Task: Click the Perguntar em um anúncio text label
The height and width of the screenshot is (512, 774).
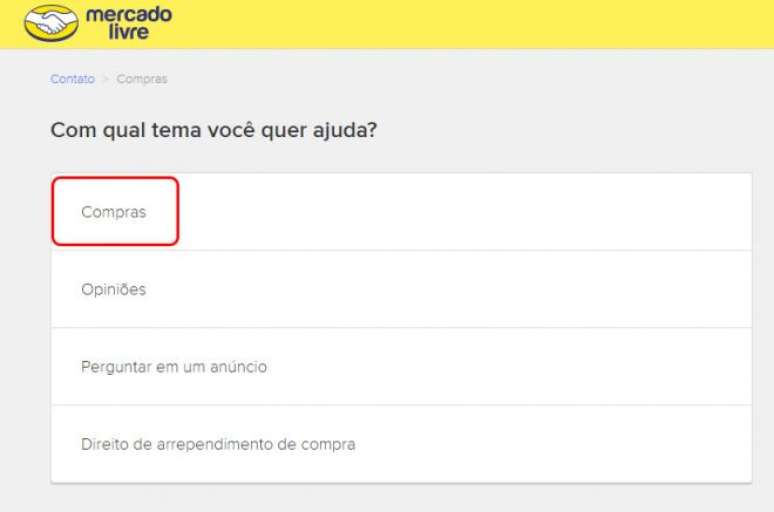Action: pyautogui.click(x=174, y=367)
